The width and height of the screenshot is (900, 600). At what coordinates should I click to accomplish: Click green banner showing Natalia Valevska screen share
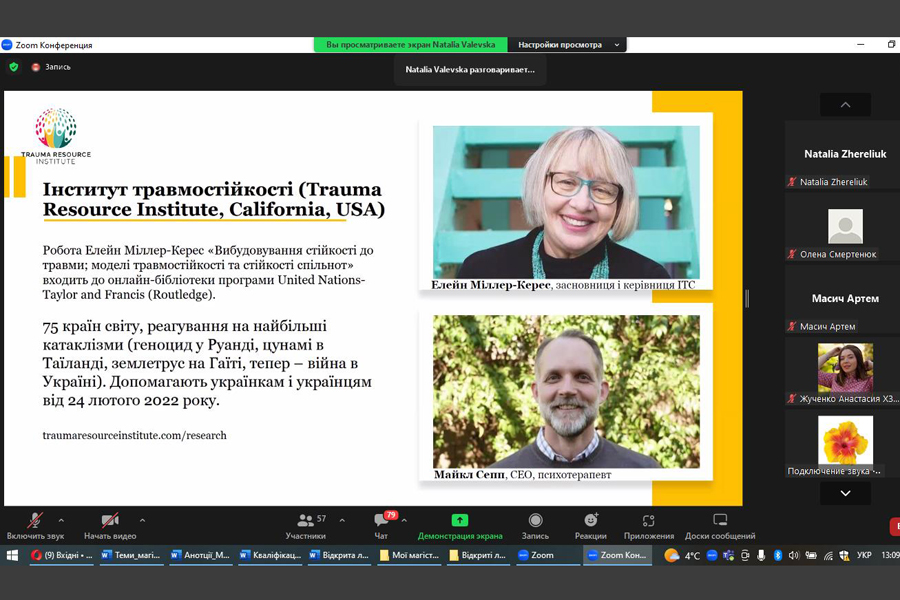click(410, 45)
